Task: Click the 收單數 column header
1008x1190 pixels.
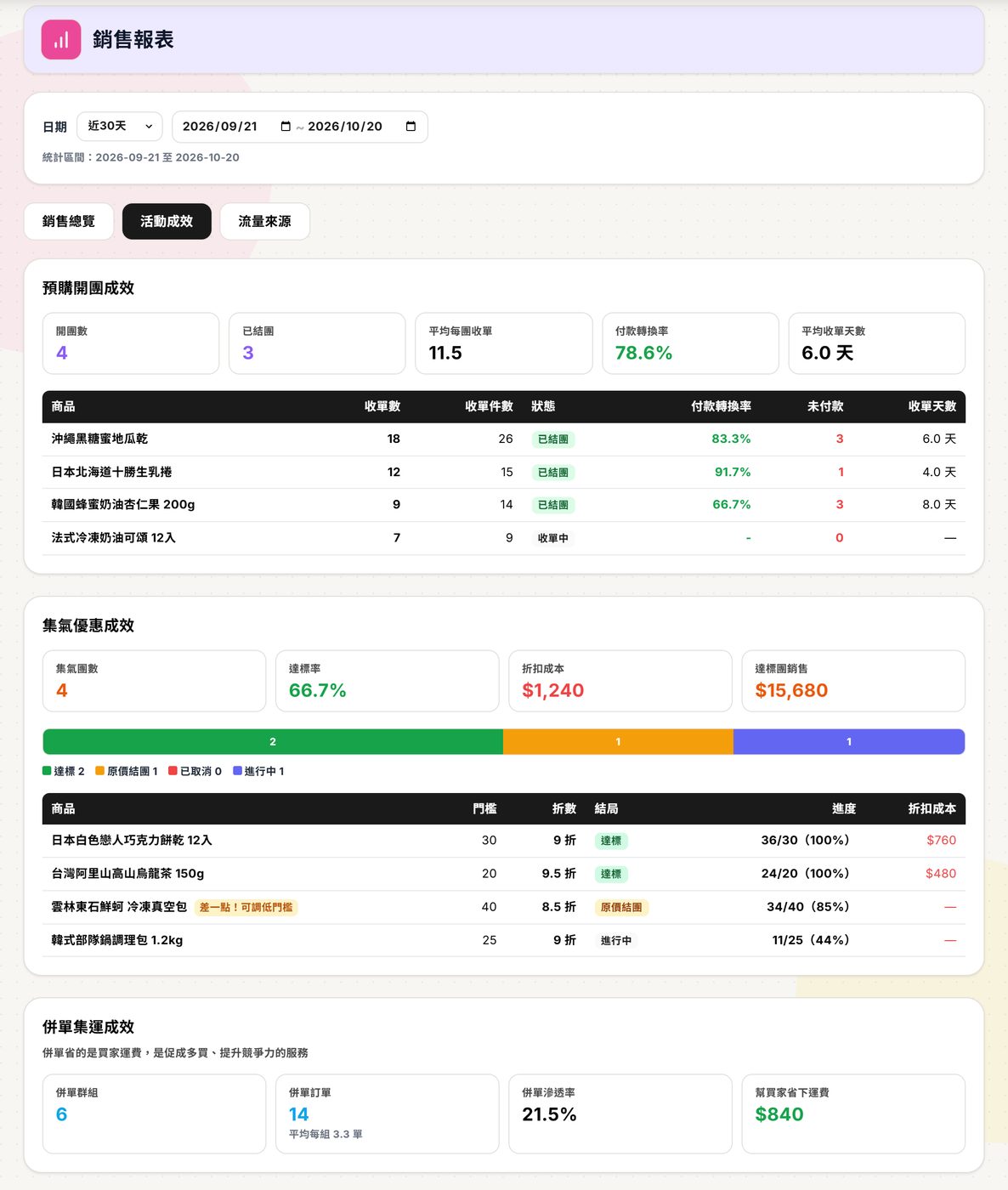Action: [382, 406]
